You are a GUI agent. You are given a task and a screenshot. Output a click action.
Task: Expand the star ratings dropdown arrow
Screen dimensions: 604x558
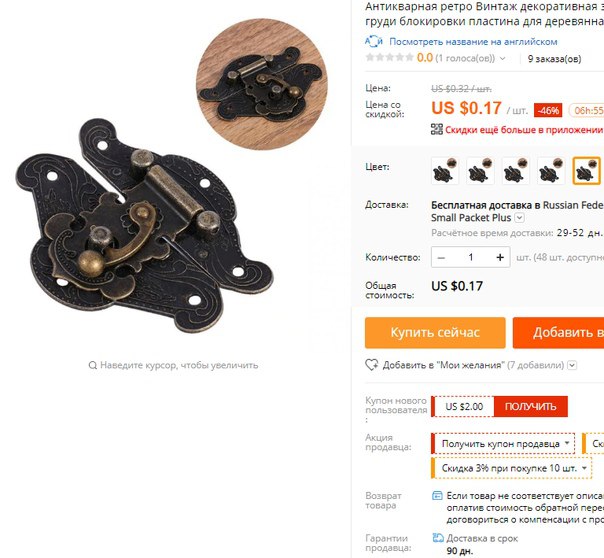click(x=502, y=59)
